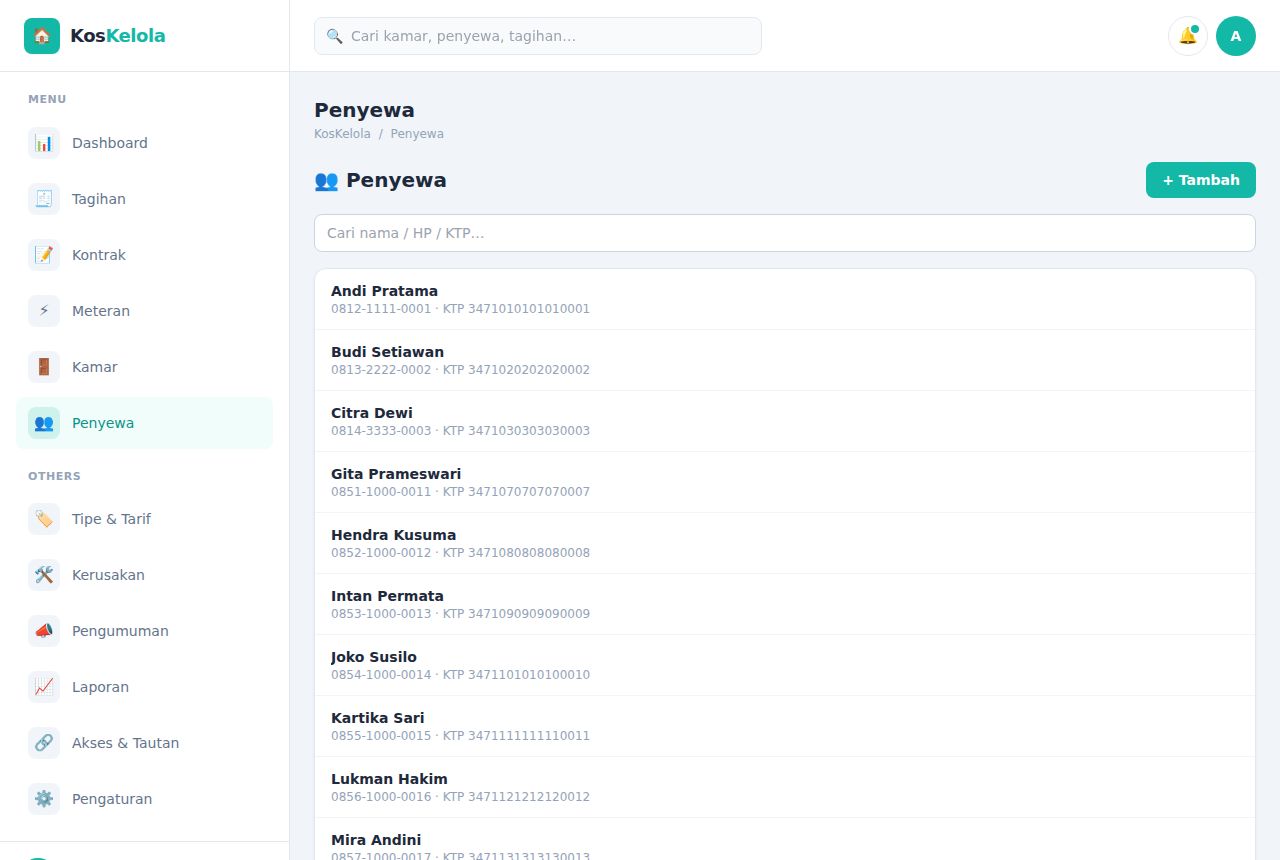The height and width of the screenshot is (860, 1280).
Task: Select Akses & Tautan menu item
Action: pyautogui.click(x=144, y=743)
